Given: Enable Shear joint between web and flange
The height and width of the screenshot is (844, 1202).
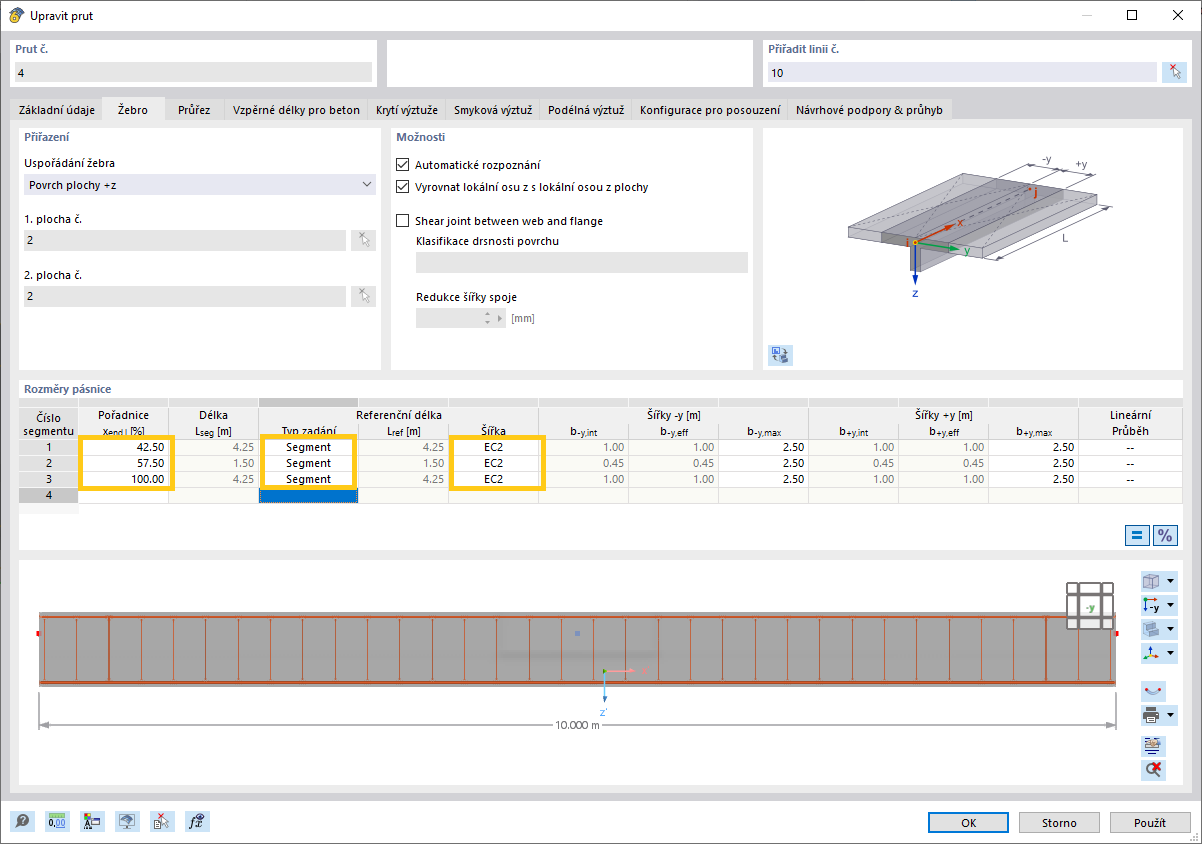Looking at the screenshot, I should (403, 221).
